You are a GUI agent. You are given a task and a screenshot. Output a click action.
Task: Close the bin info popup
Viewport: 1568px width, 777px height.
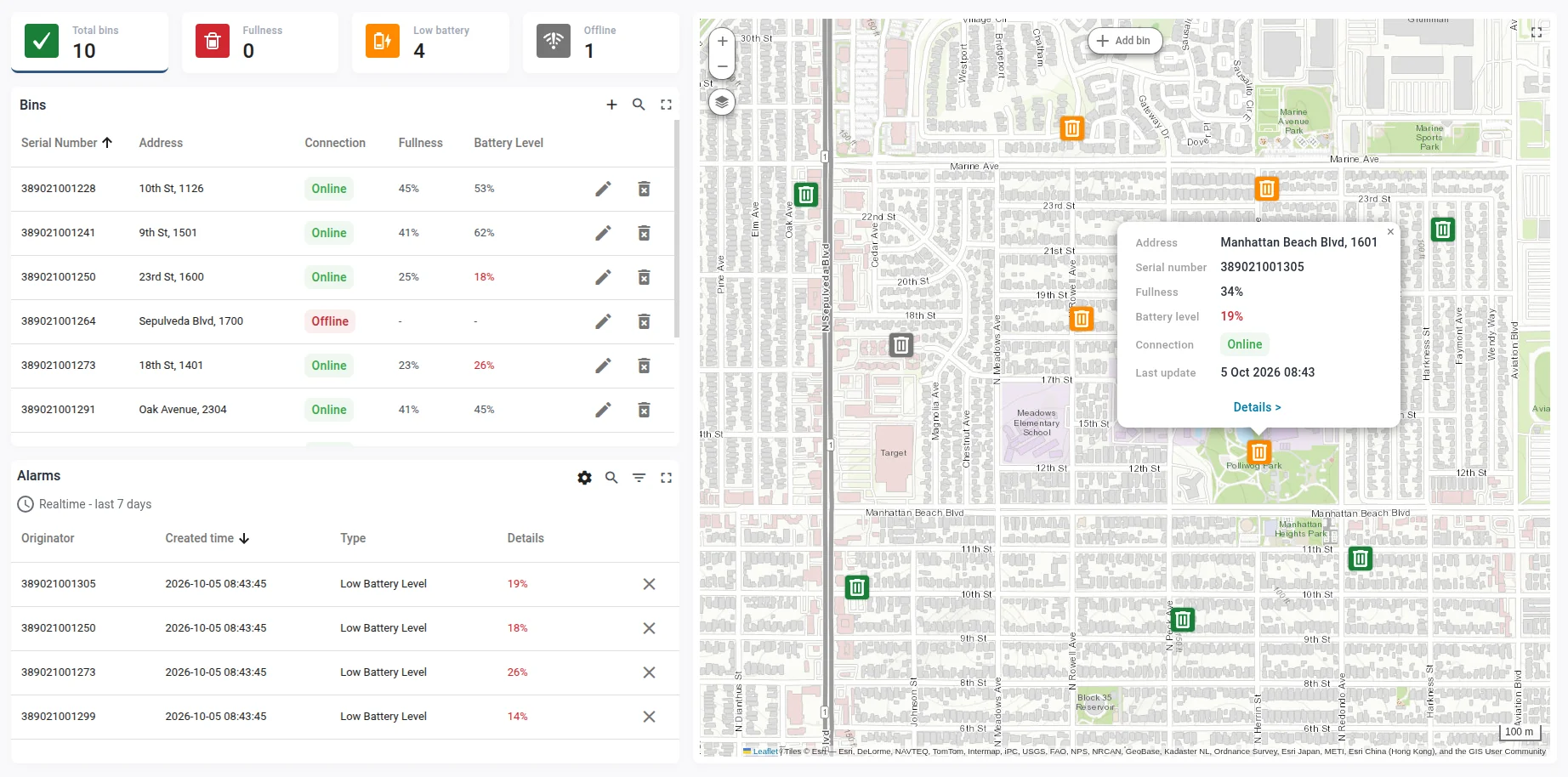pos(1390,231)
